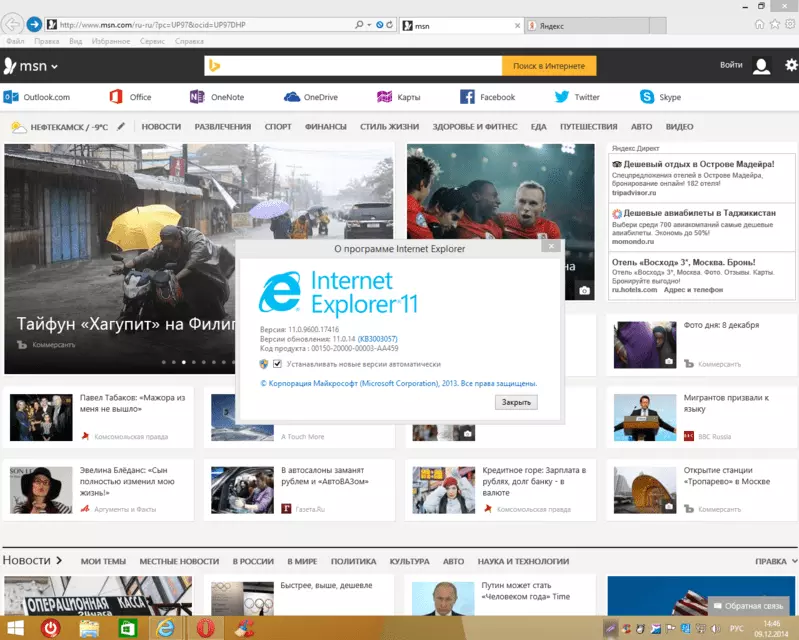Click the pencil icon to edit weather location
This screenshot has width=799, height=640.
click(121, 127)
